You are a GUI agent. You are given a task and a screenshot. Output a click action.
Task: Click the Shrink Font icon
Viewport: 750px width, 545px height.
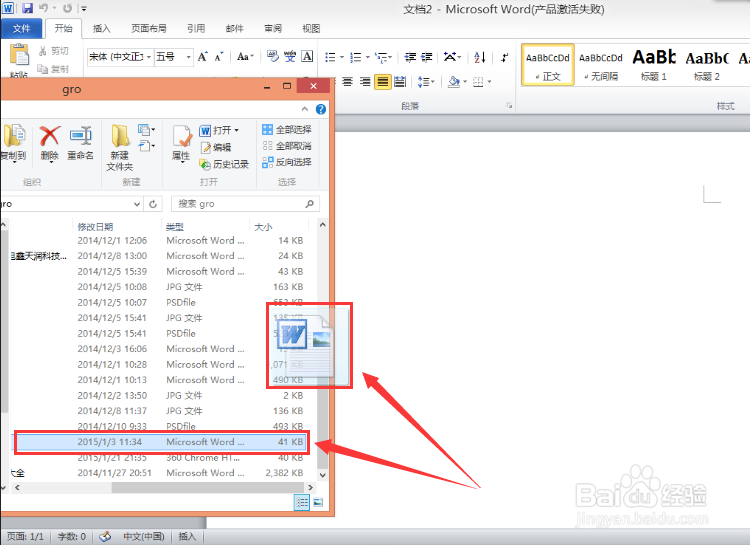coord(219,57)
